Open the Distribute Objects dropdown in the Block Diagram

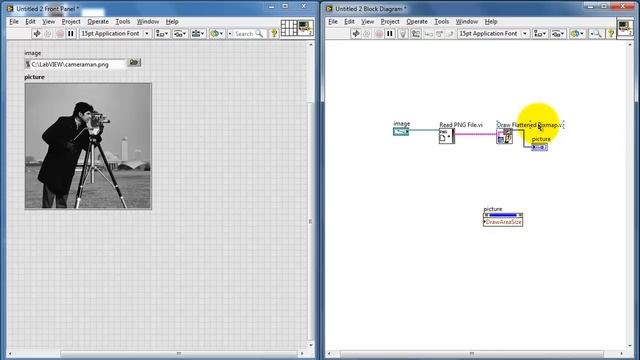(558, 33)
